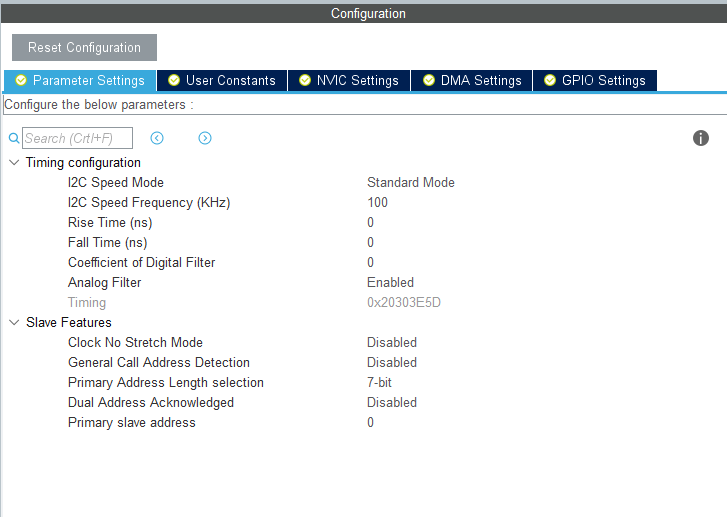Viewport: 727px width, 517px height.
Task: Click the I2C Speed Frequency value 100
Action: point(377,203)
